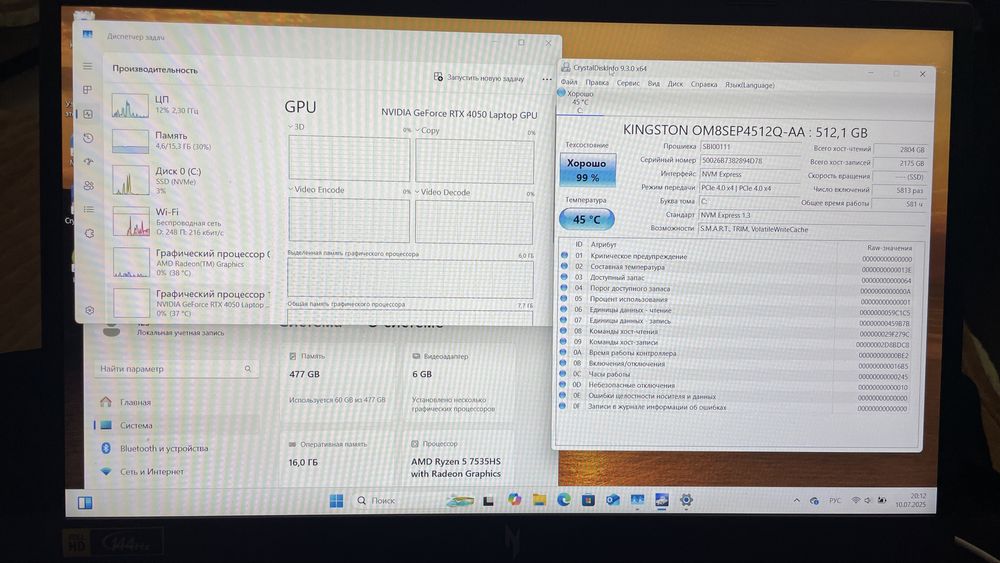The image size is (1000, 563).
Task: Open Файл menu in CrystalDiskInfo
Action: tap(569, 82)
